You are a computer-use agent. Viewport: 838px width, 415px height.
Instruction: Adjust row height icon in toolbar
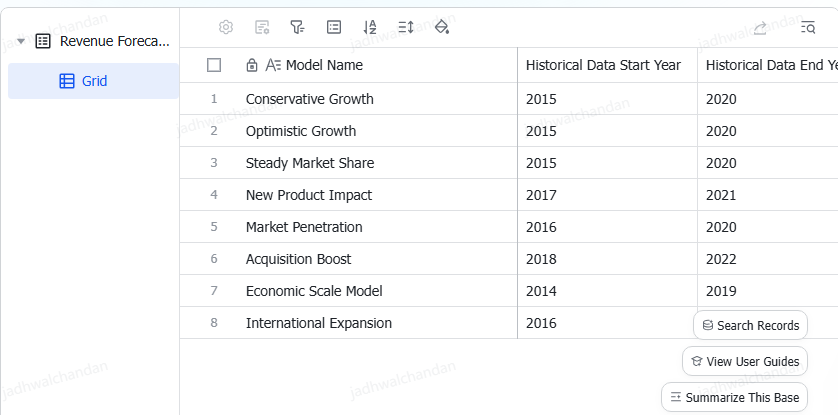[x=406, y=27]
